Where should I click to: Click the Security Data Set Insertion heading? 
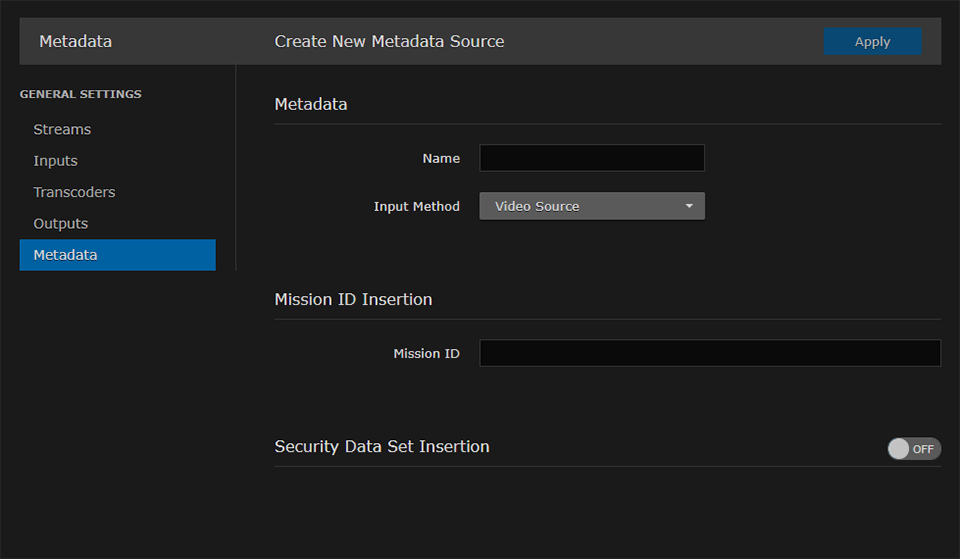click(x=382, y=447)
